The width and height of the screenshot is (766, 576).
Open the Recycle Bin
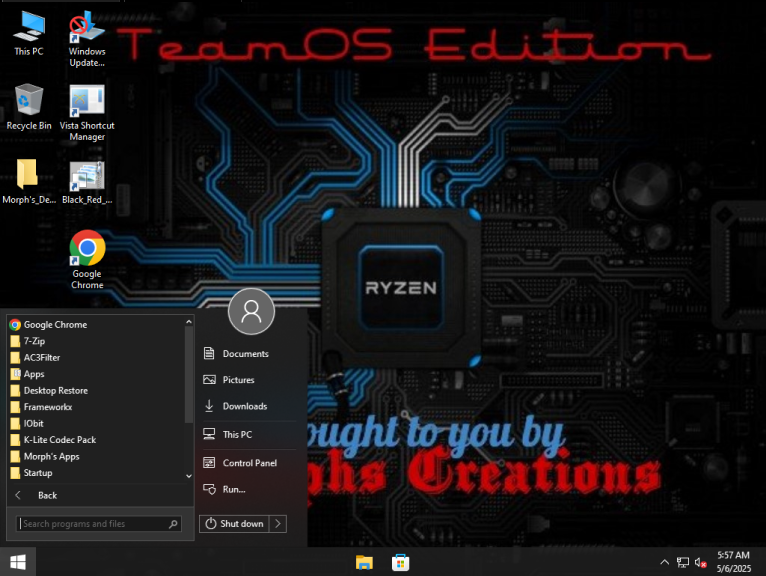tap(29, 107)
